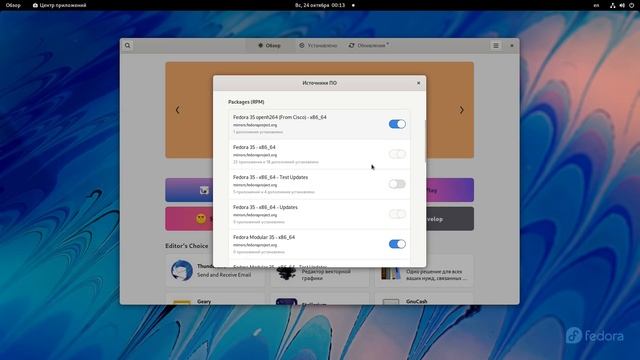Screen dimensions: 640x360
Task: Open the hamburger menu in Software header
Action: pyautogui.click(x=496, y=46)
